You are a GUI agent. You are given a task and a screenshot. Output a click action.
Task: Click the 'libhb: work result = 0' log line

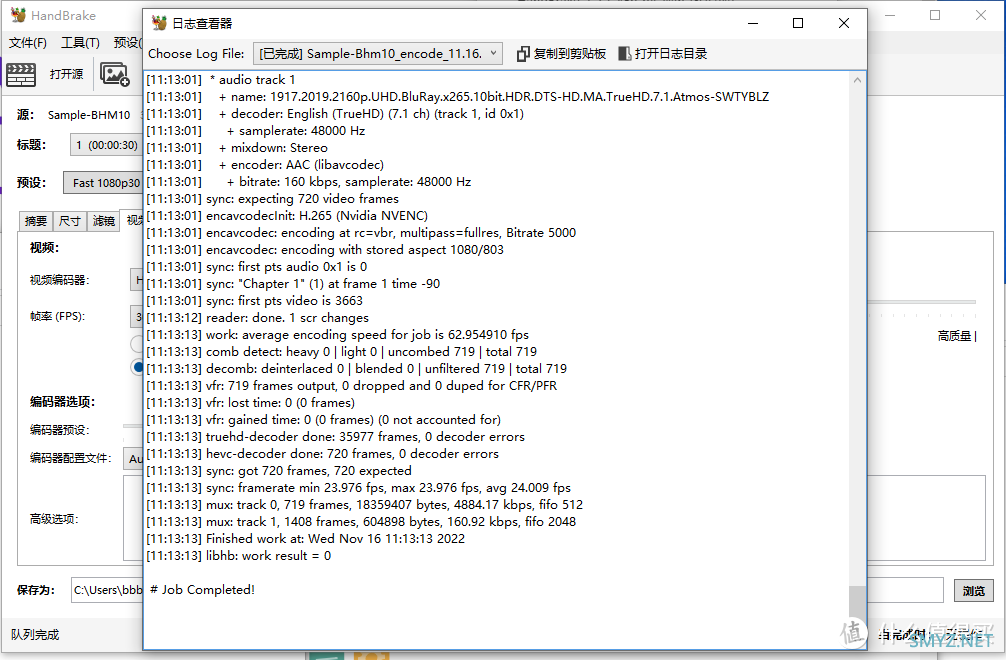239,556
